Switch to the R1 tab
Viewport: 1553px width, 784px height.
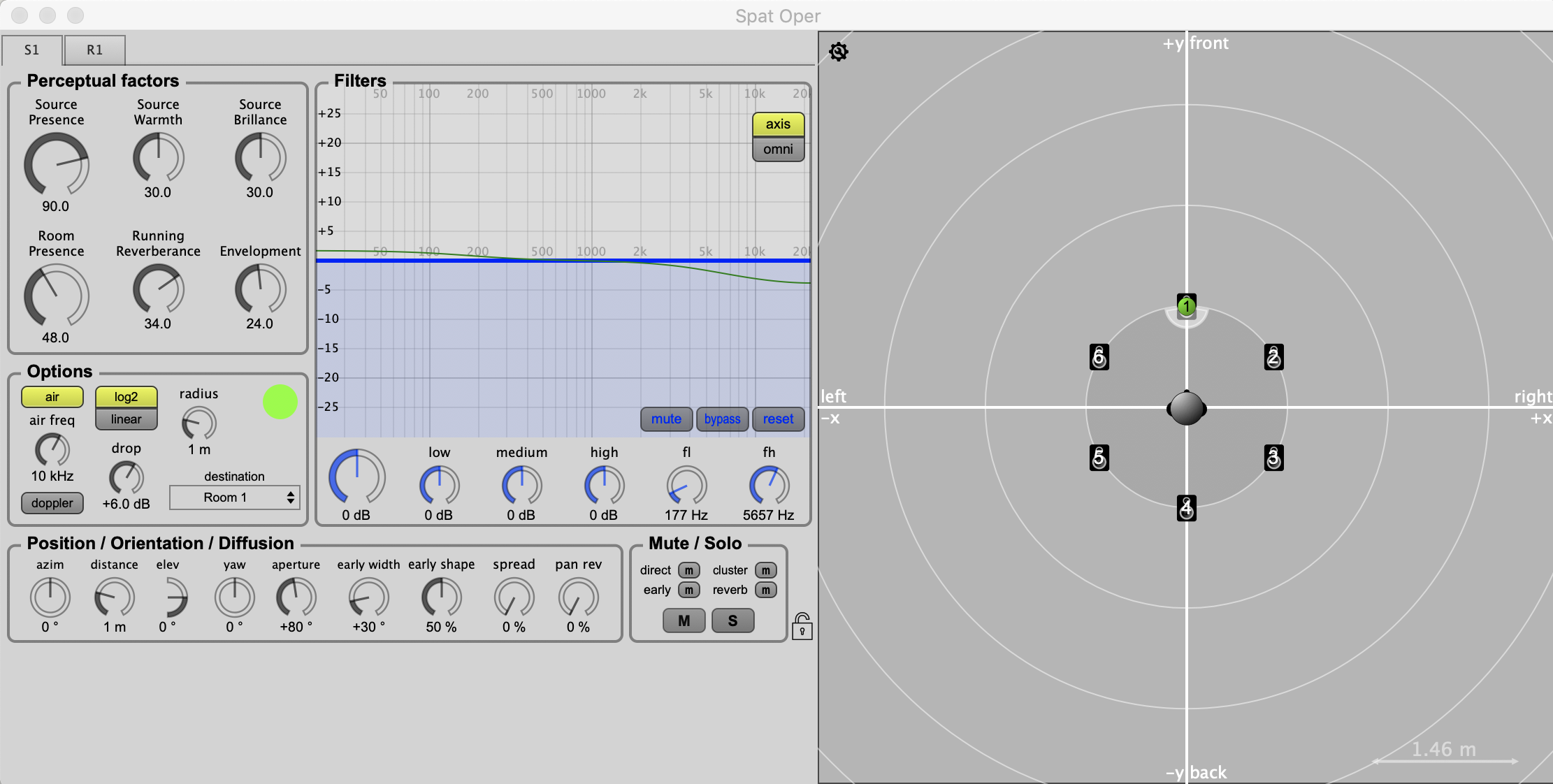point(94,50)
